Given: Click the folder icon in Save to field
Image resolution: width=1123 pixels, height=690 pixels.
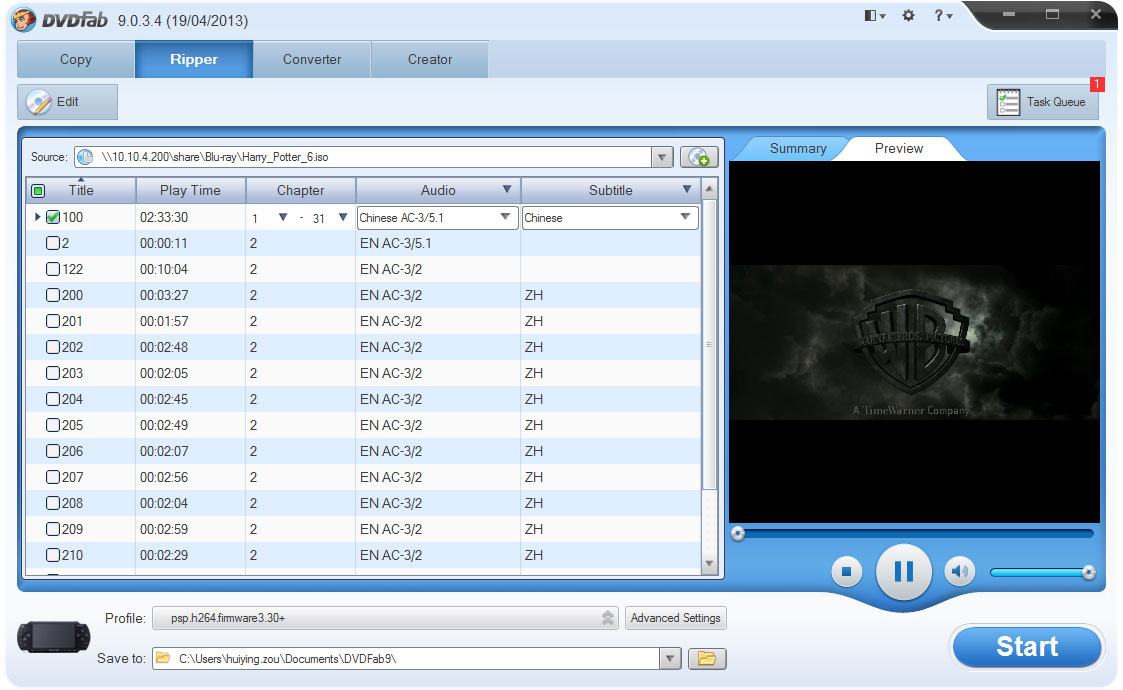Looking at the screenshot, I should pos(163,658).
